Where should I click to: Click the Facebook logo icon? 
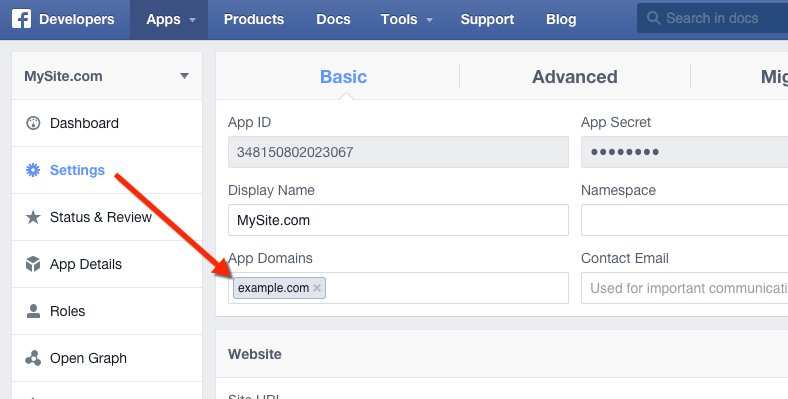click(x=22, y=19)
